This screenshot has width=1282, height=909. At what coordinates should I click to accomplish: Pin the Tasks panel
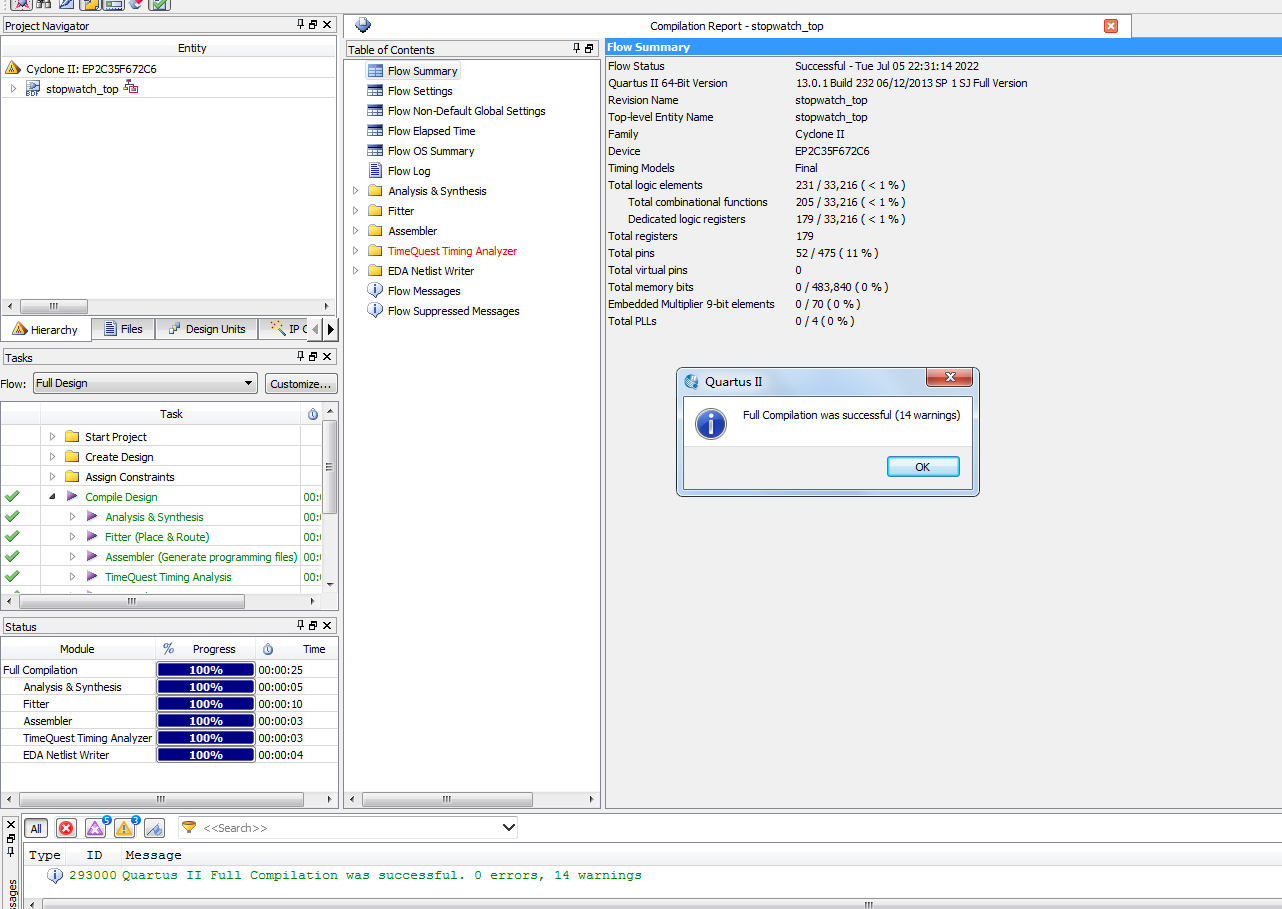coord(300,356)
